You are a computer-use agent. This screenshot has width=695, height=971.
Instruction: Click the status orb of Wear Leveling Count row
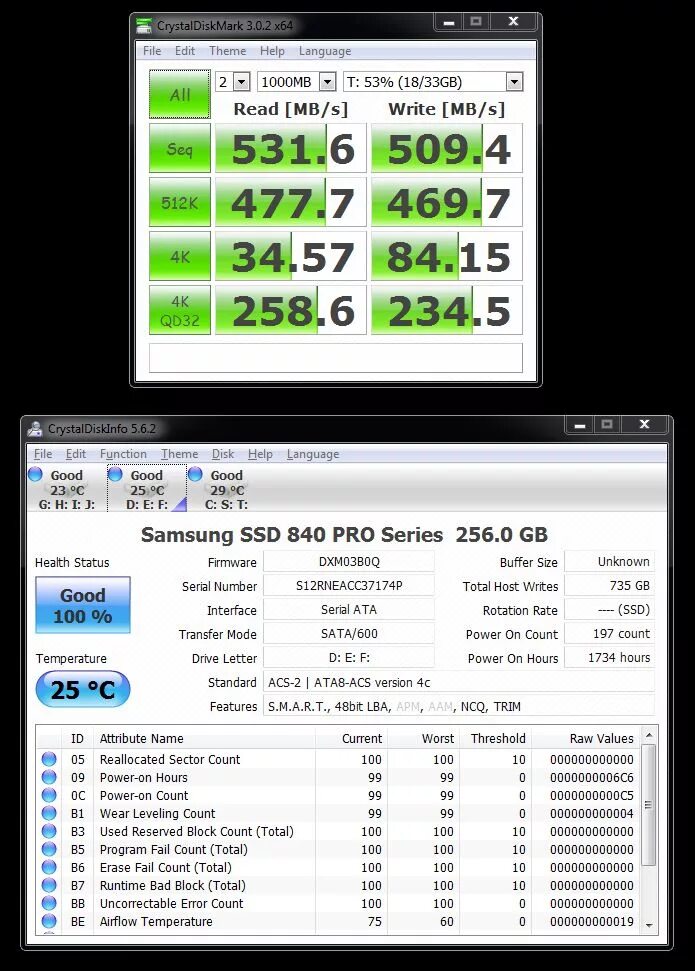[x=49, y=813]
